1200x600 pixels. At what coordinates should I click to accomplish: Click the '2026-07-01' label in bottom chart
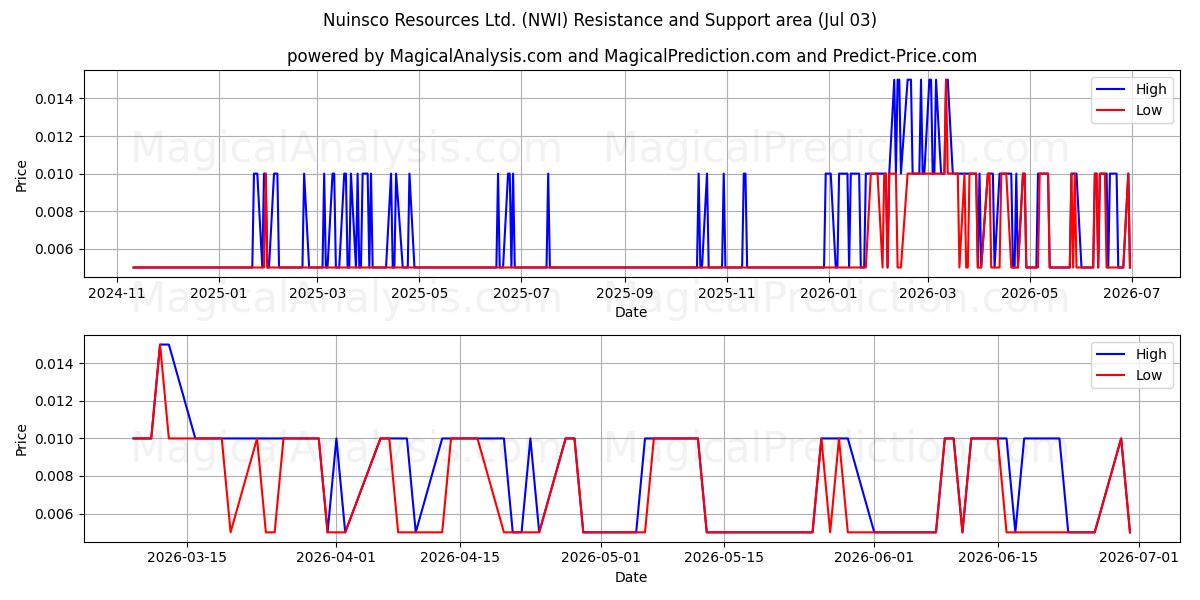click(x=1140, y=559)
